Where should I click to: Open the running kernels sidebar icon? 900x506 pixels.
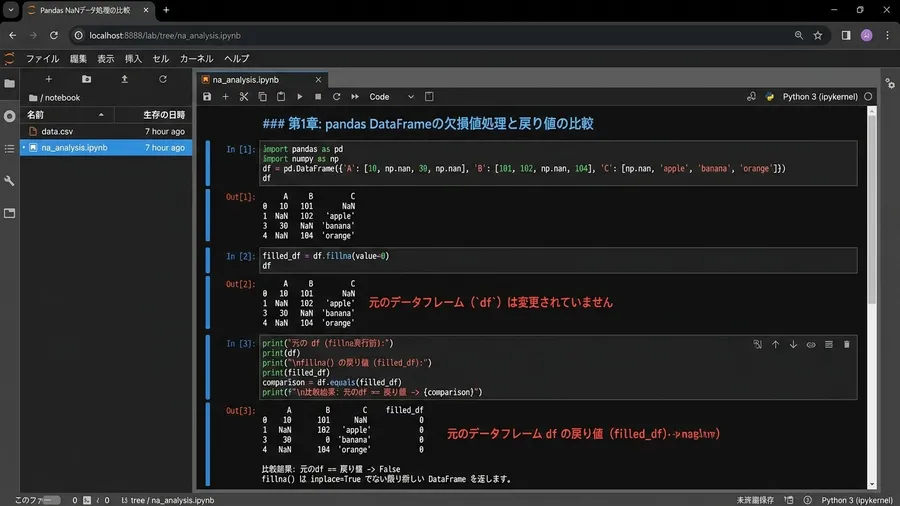(x=10, y=116)
